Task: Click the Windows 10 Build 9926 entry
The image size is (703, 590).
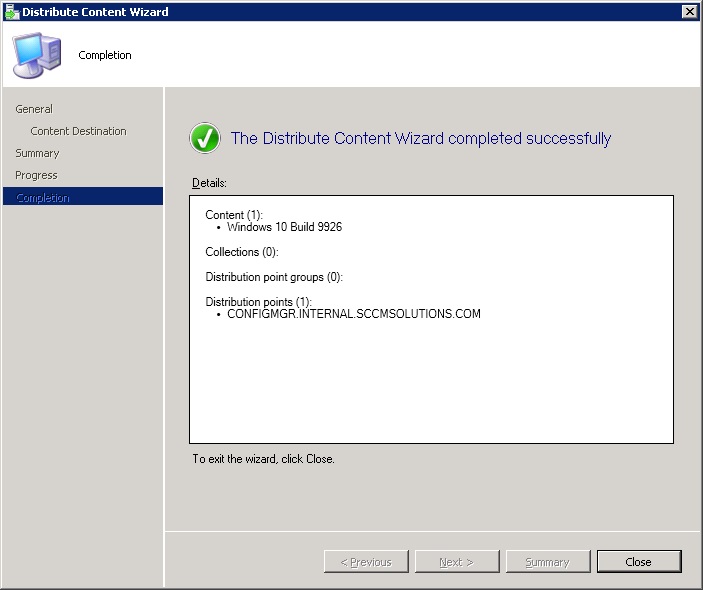Action: point(284,227)
